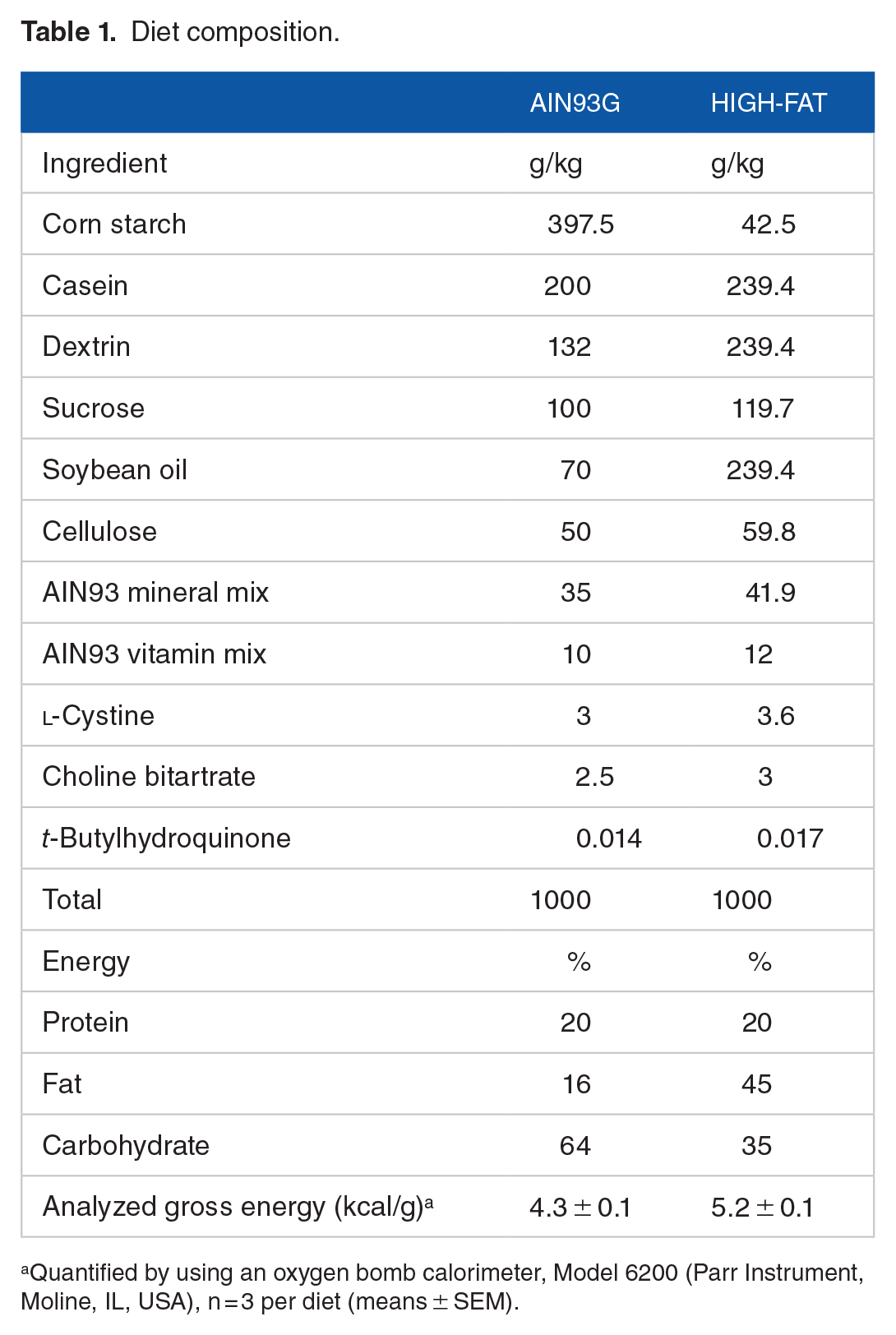The image size is (896, 1335).
Task: Click Dextrin high-fat value 239.4
Action: (760, 347)
